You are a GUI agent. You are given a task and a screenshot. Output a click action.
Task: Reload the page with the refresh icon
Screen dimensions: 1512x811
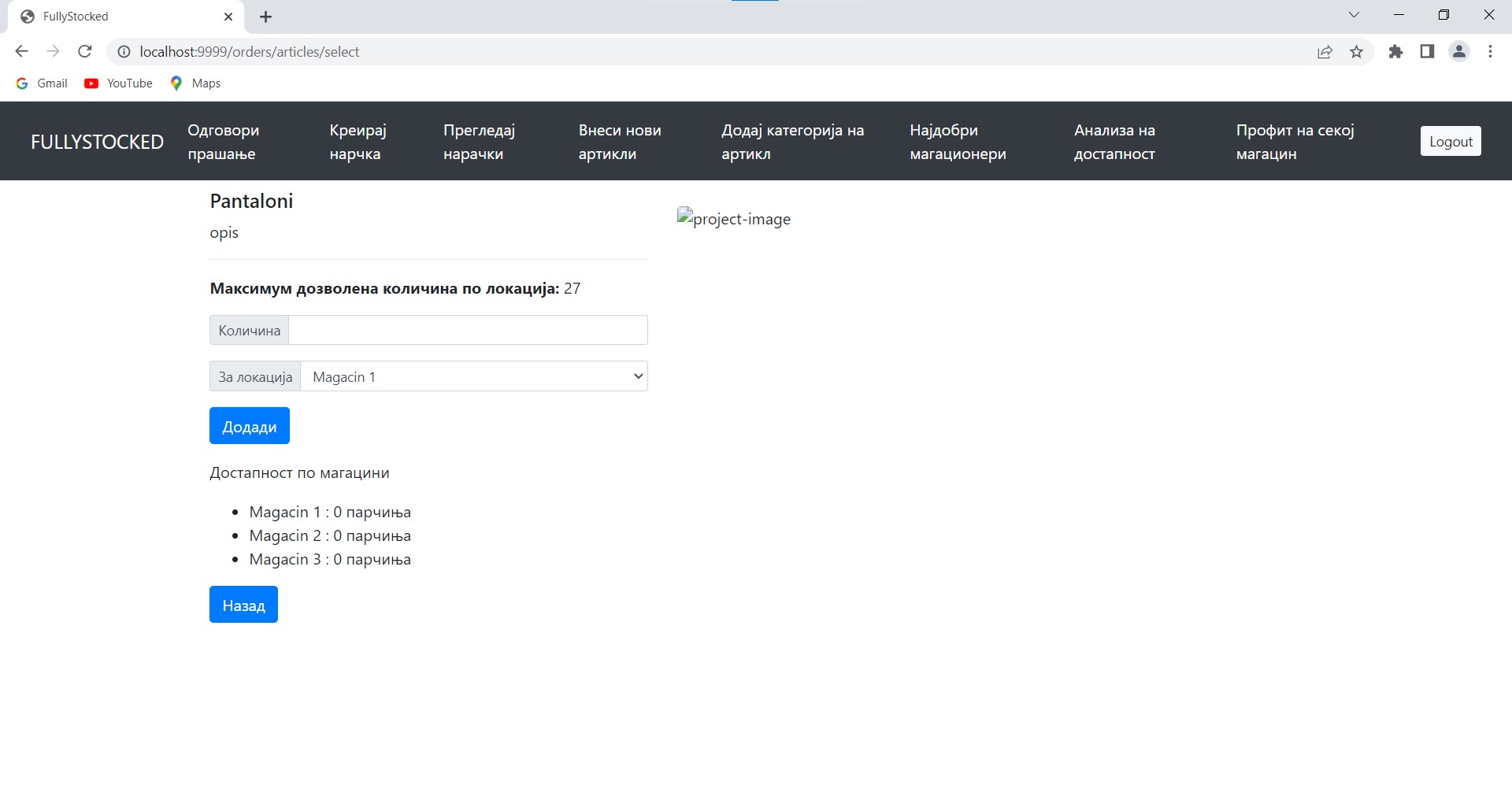85,52
